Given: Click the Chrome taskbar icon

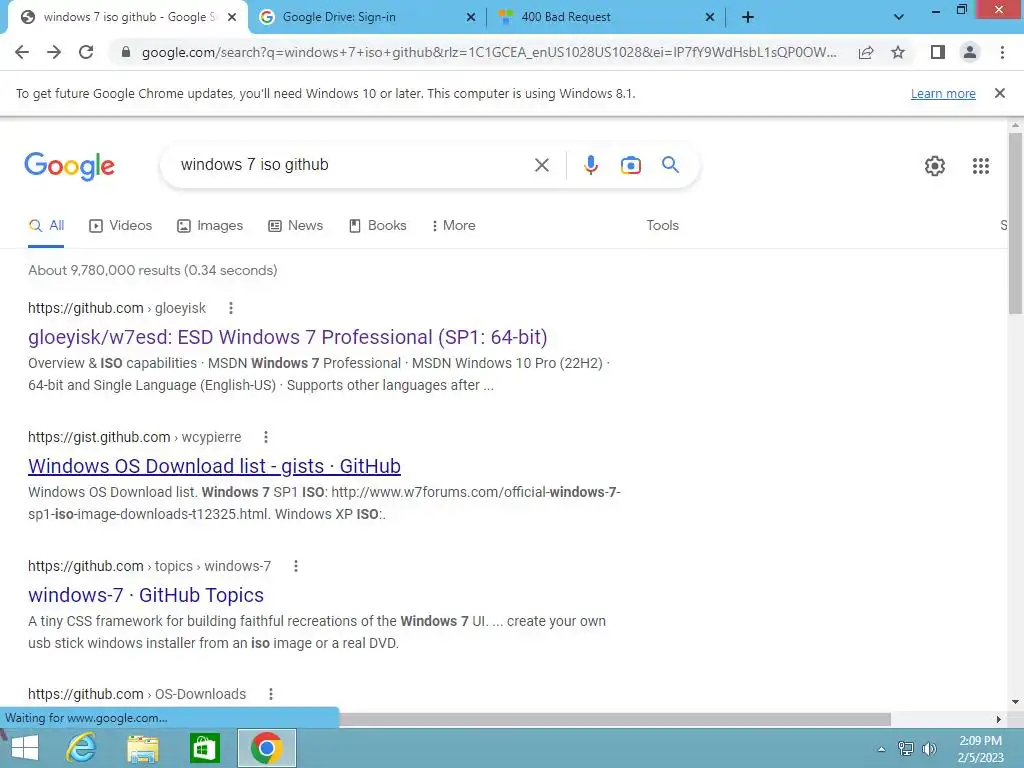Looking at the screenshot, I should (x=266, y=748).
